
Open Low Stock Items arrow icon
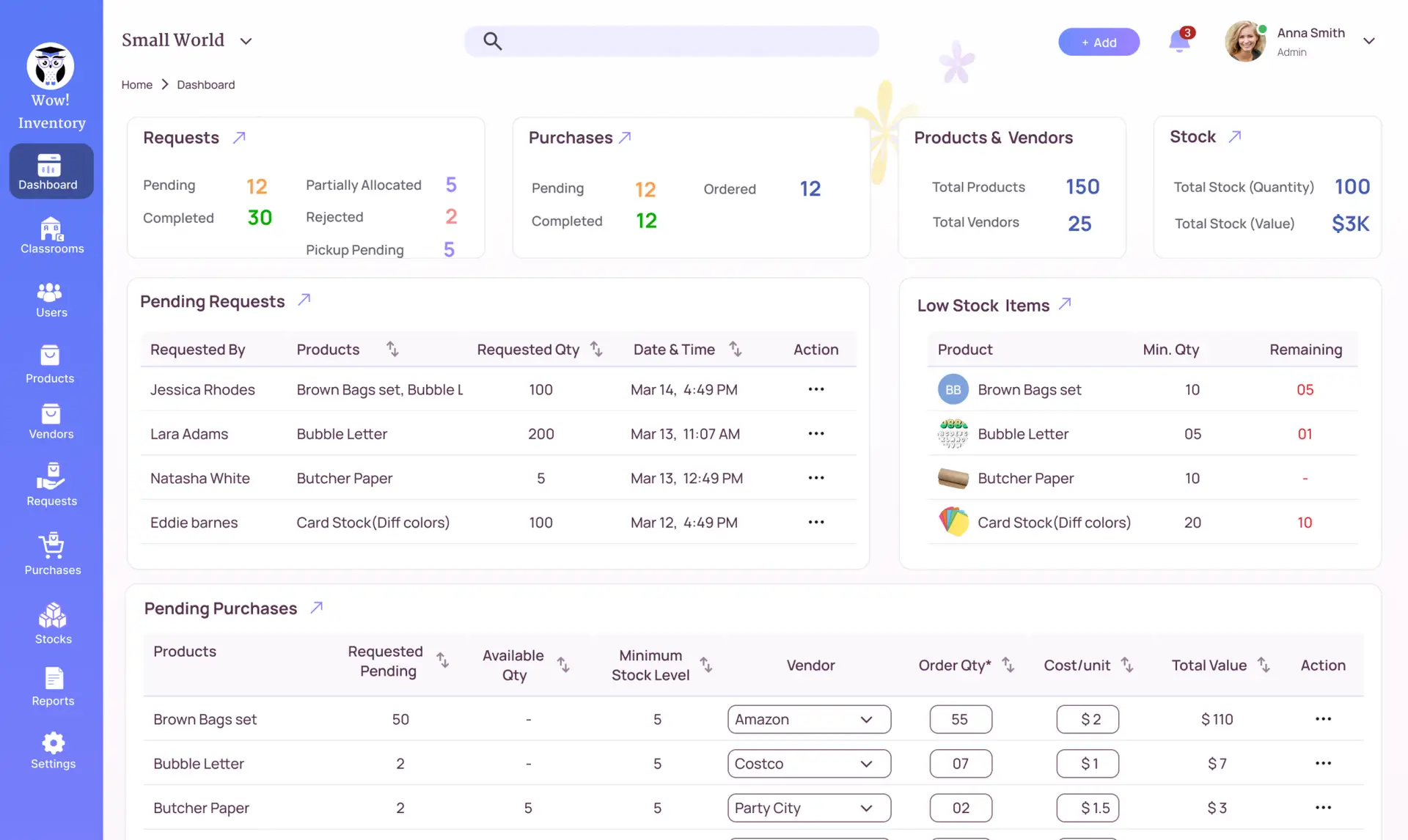click(1065, 304)
